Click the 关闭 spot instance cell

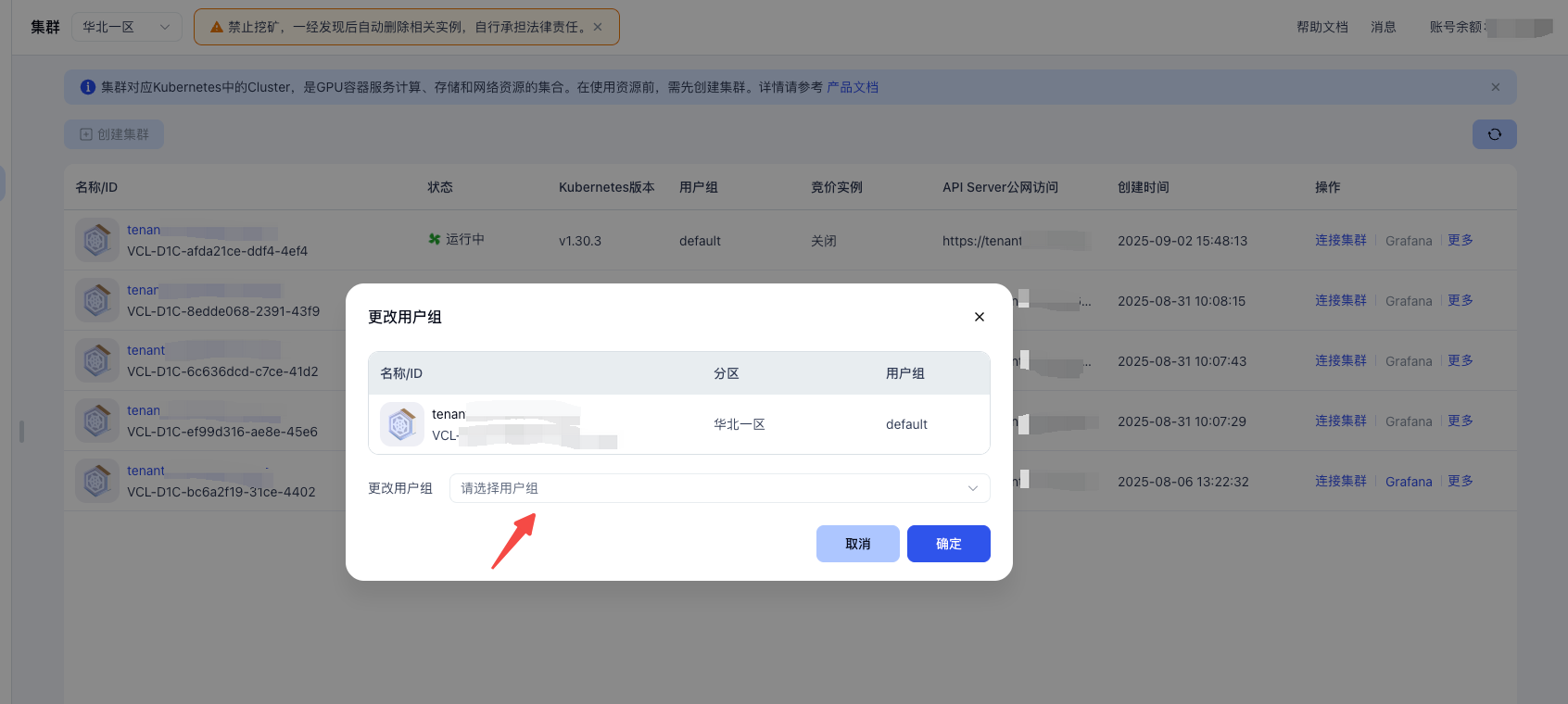click(x=824, y=241)
